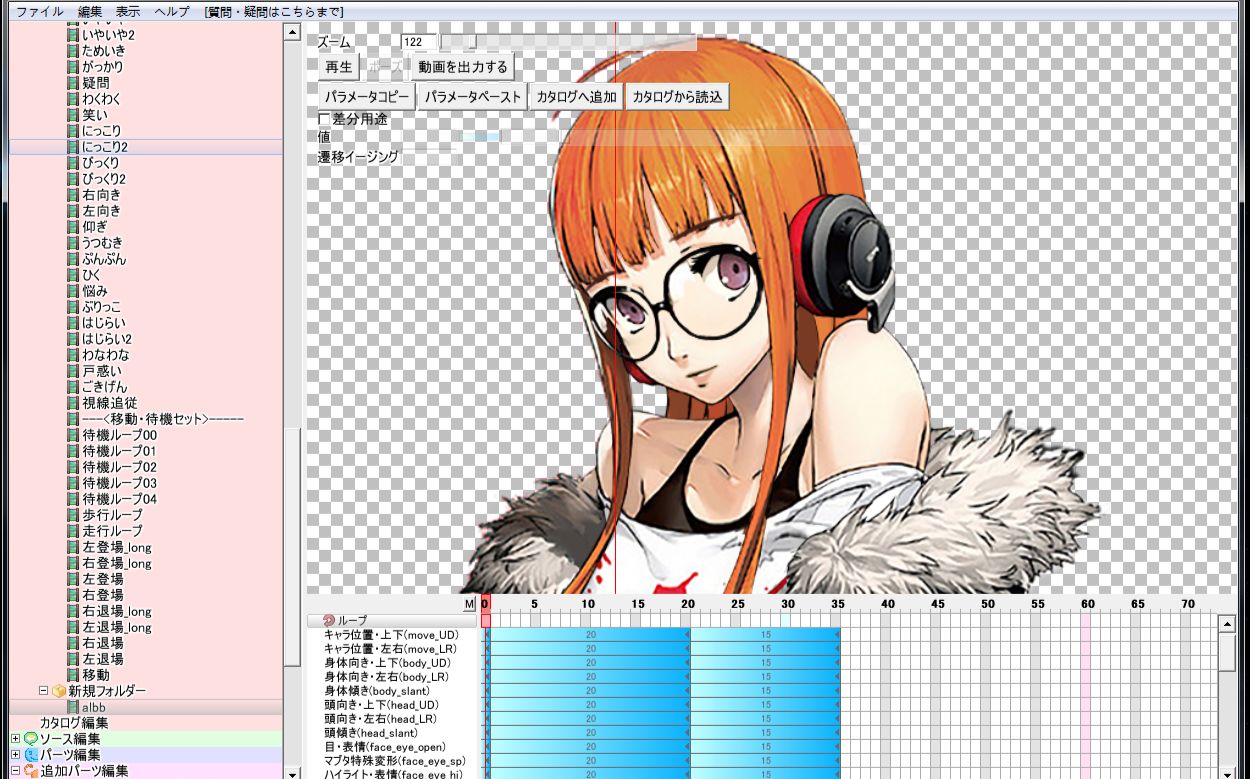Select the 目・表情(face_eye_open) track
The width and height of the screenshot is (1250, 779).
pyautogui.click(x=384, y=747)
